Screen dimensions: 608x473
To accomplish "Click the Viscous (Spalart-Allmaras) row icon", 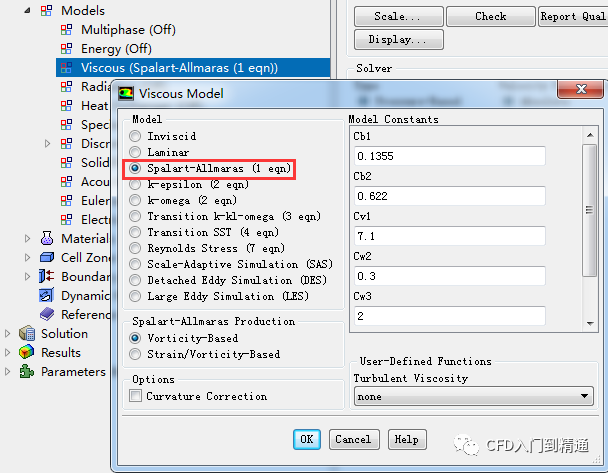I will pyautogui.click(x=66, y=67).
